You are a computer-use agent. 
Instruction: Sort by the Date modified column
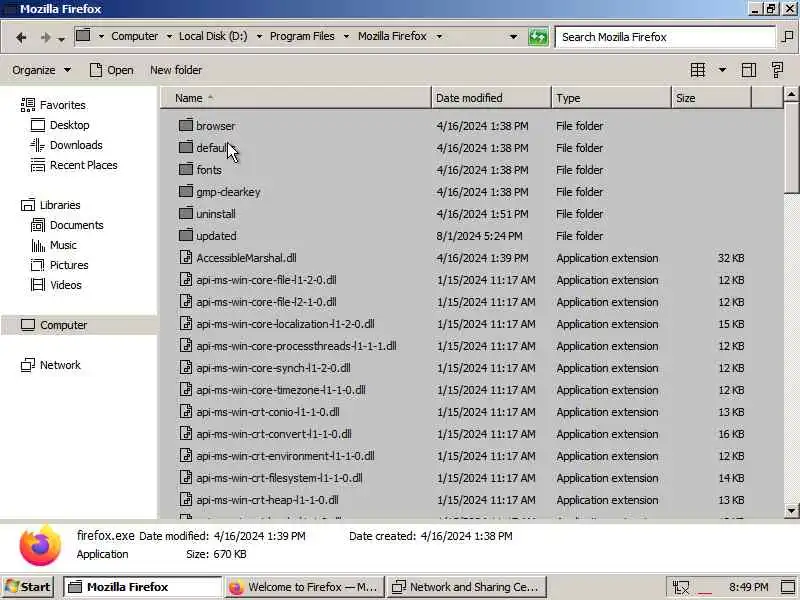(491, 98)
